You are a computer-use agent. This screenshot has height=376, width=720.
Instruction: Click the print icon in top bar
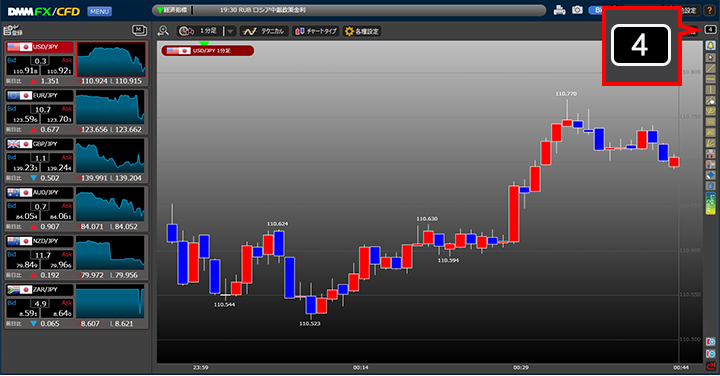coord(559,10)
